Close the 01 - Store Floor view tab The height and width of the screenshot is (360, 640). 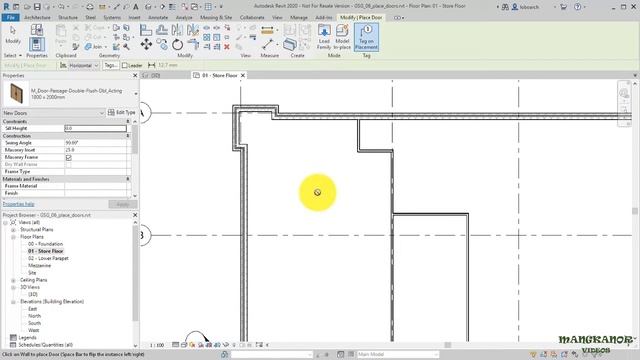[243, 76]
